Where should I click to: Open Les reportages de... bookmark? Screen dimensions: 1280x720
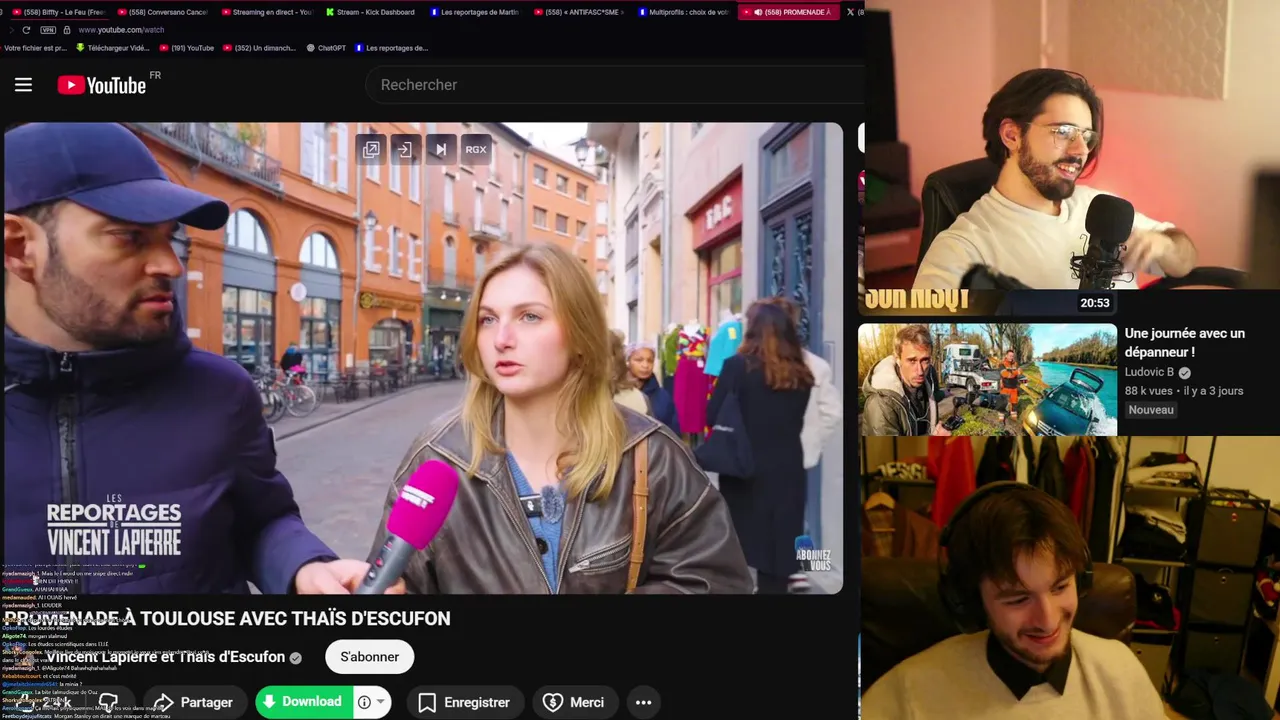(x=391, y=48)
